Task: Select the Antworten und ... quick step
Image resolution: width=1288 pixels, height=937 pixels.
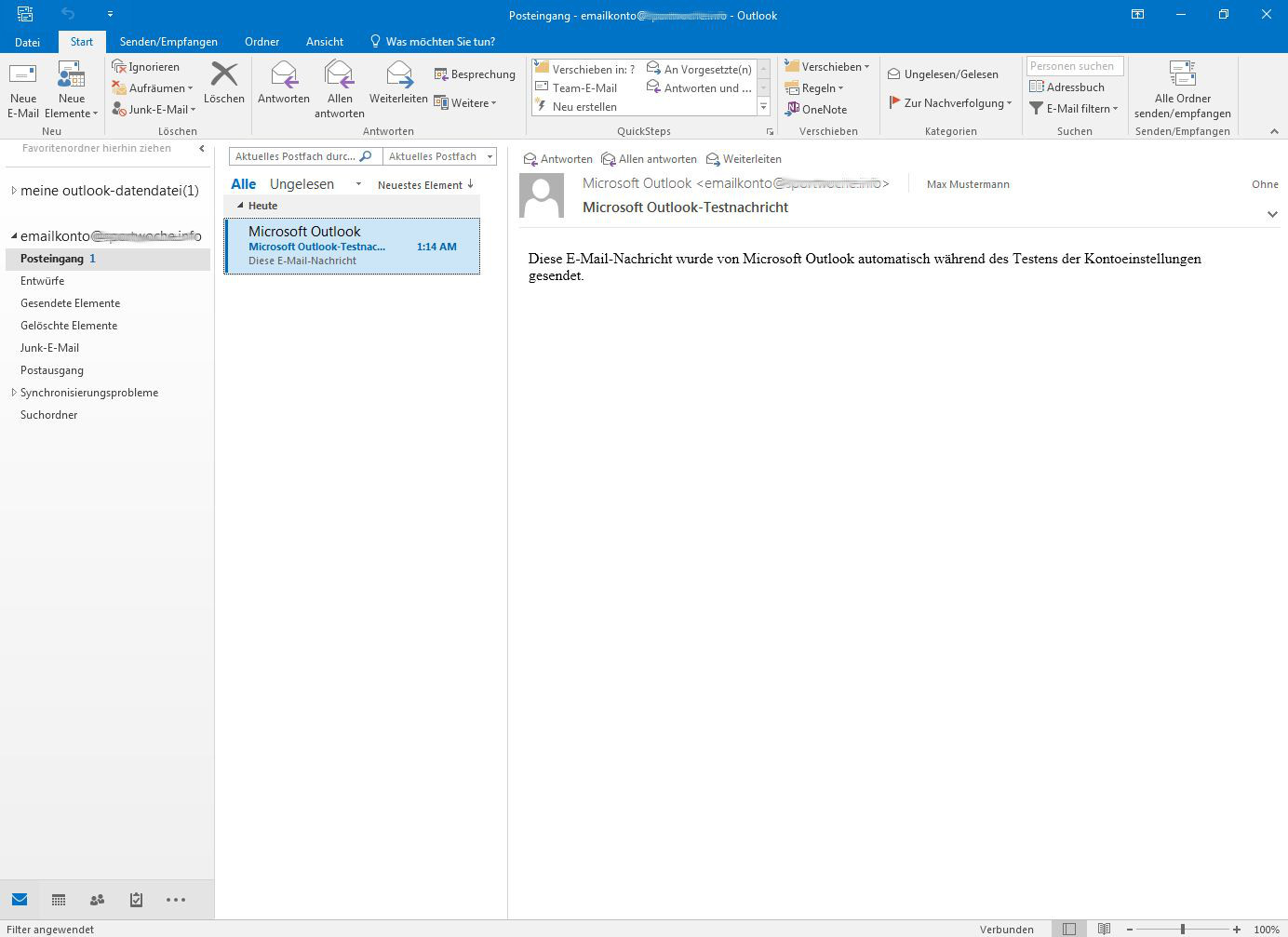Action: pyautogui.click(x=699, y=87)
